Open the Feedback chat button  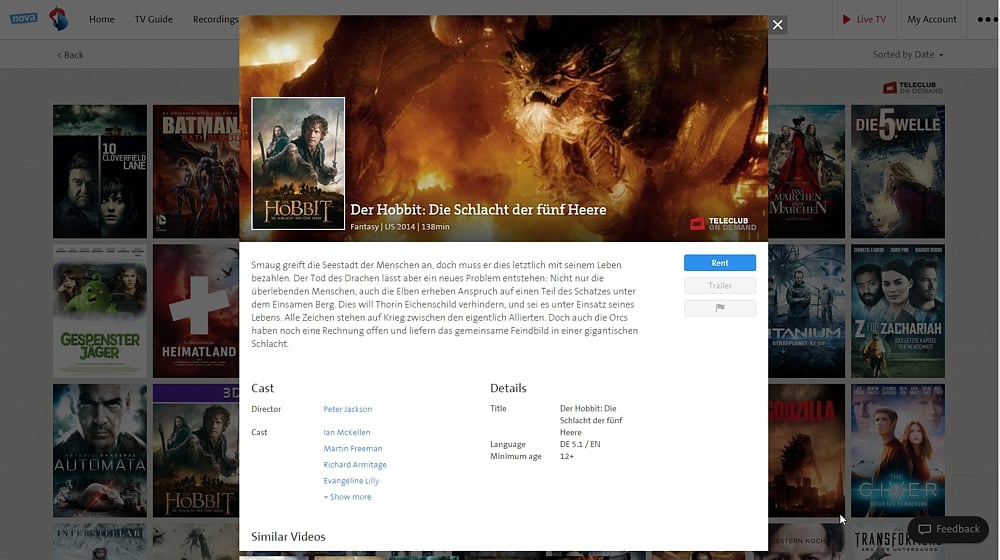pos(948,529)
